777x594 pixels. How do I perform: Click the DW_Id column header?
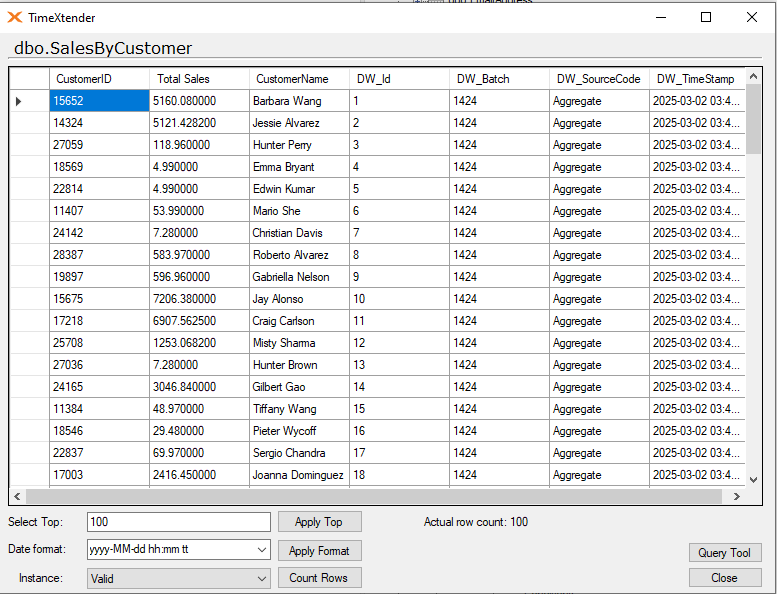coord(399,79)
